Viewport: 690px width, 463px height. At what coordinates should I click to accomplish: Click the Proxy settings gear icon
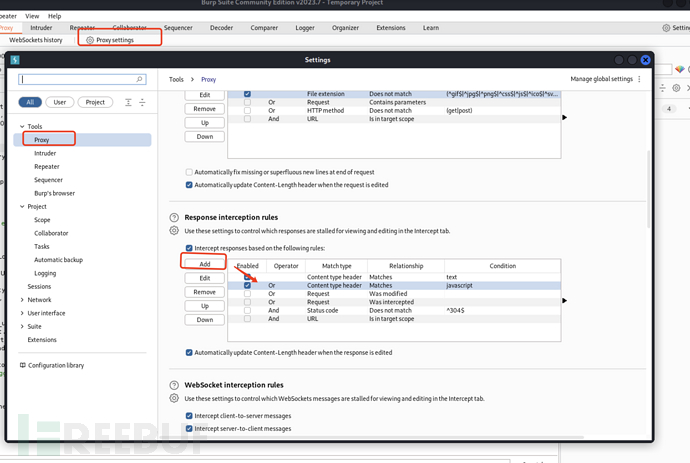(90, 40)
